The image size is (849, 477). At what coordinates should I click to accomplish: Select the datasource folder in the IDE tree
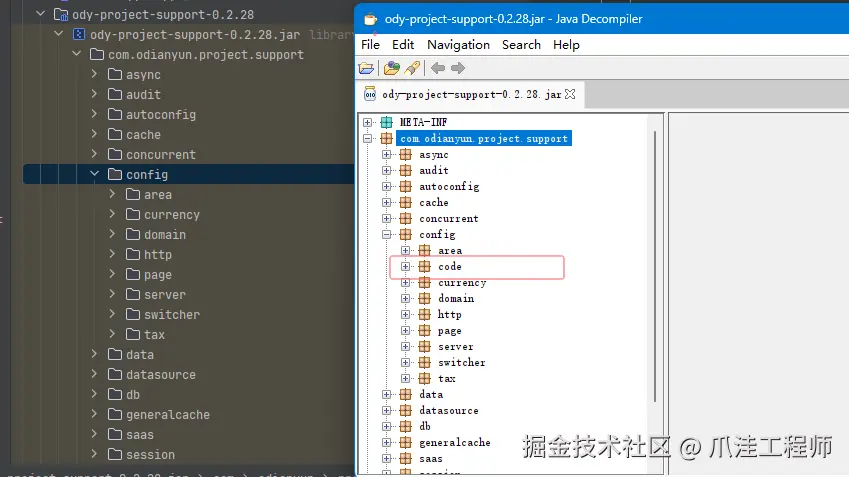click(160, 375)
